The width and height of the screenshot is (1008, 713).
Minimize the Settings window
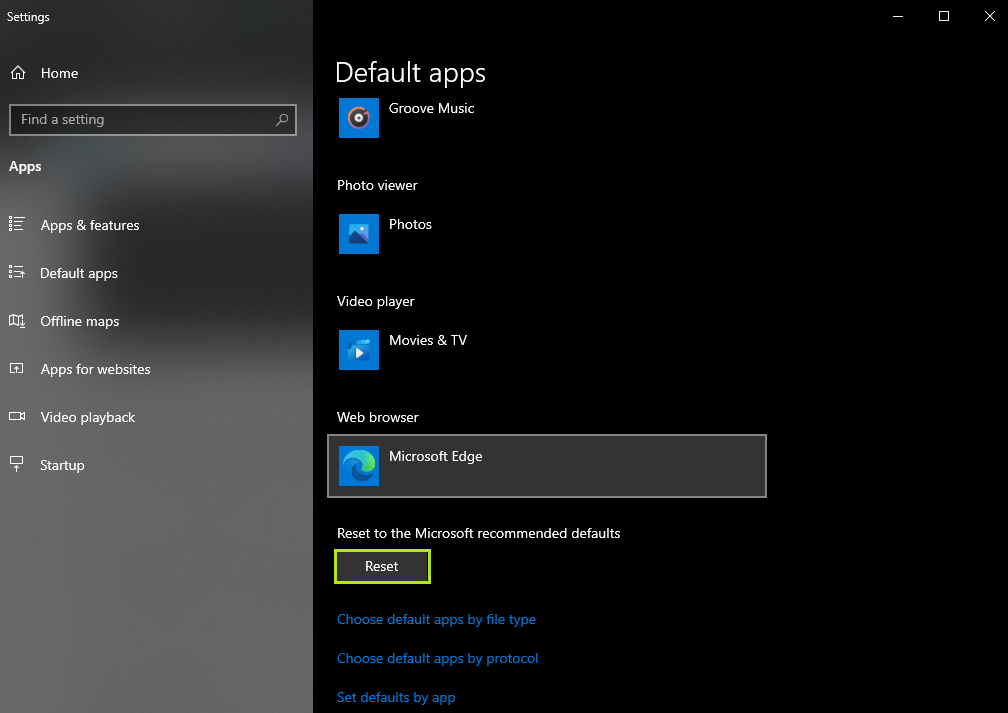tap(898, 16)
